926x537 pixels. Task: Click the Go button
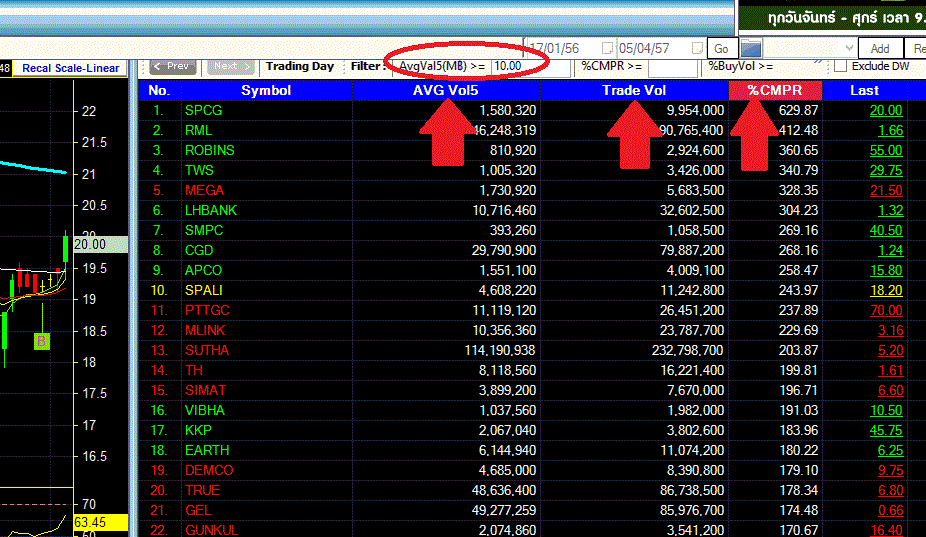click(x=721, y=48)
